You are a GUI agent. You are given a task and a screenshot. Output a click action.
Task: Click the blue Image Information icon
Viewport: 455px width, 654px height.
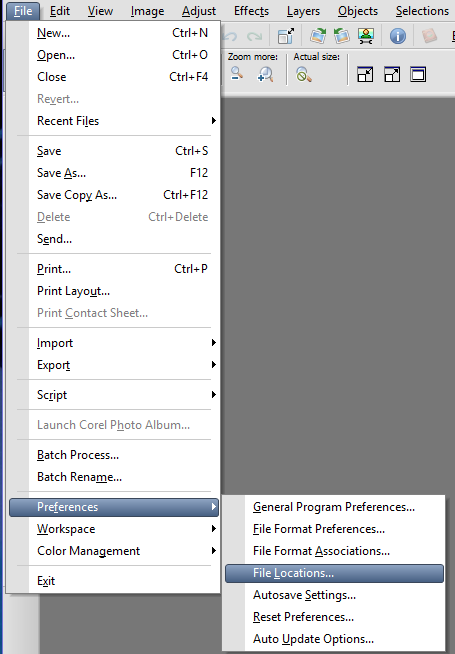click(x=397, y=36)
